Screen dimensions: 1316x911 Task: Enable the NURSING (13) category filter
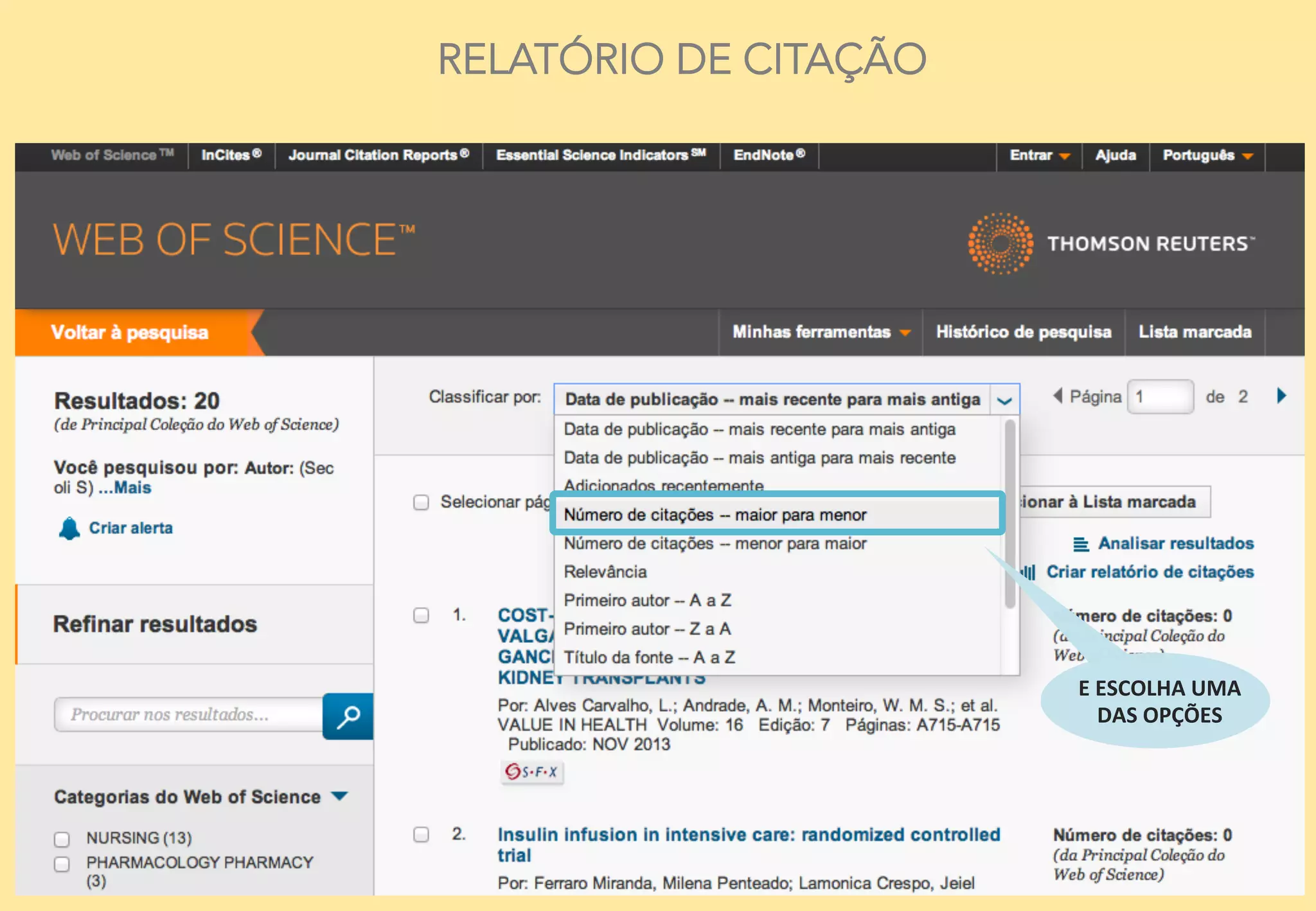[x=62, y=839]
